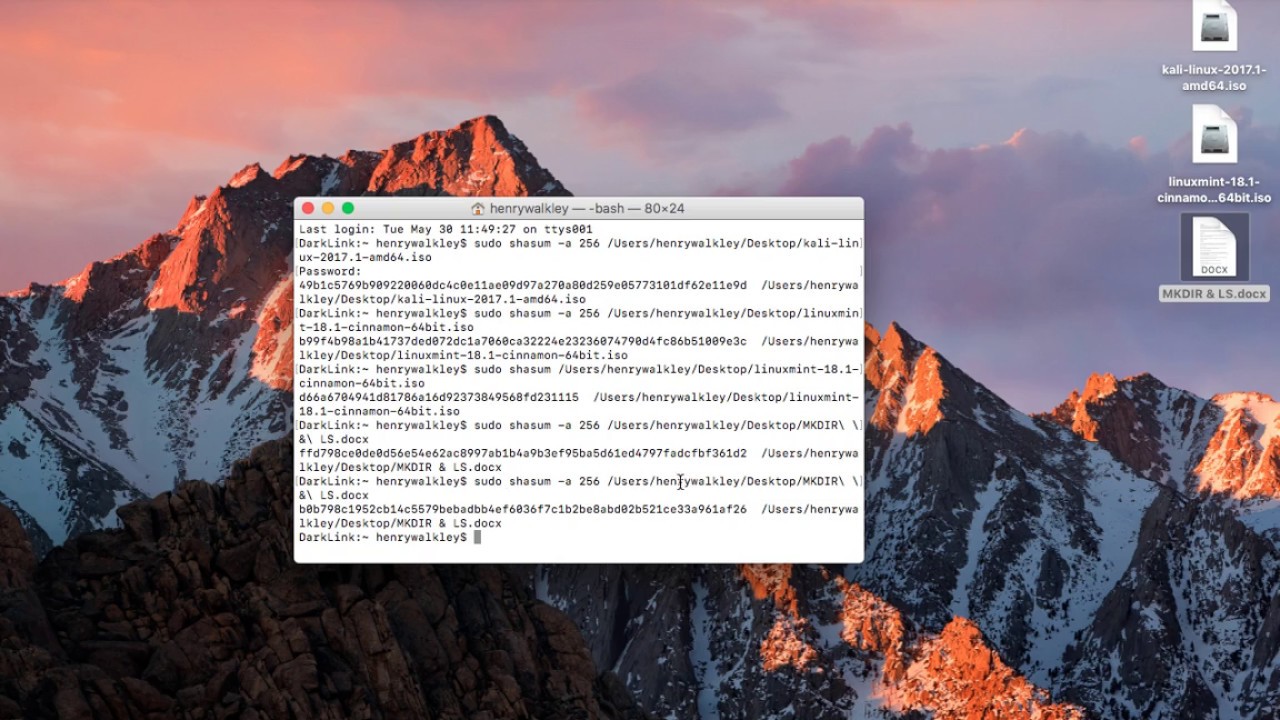The height and width of the screenshot is (720, 1280).
Task: Minimize the Terminal using the yellow button
Action: [x=328, y=208]
